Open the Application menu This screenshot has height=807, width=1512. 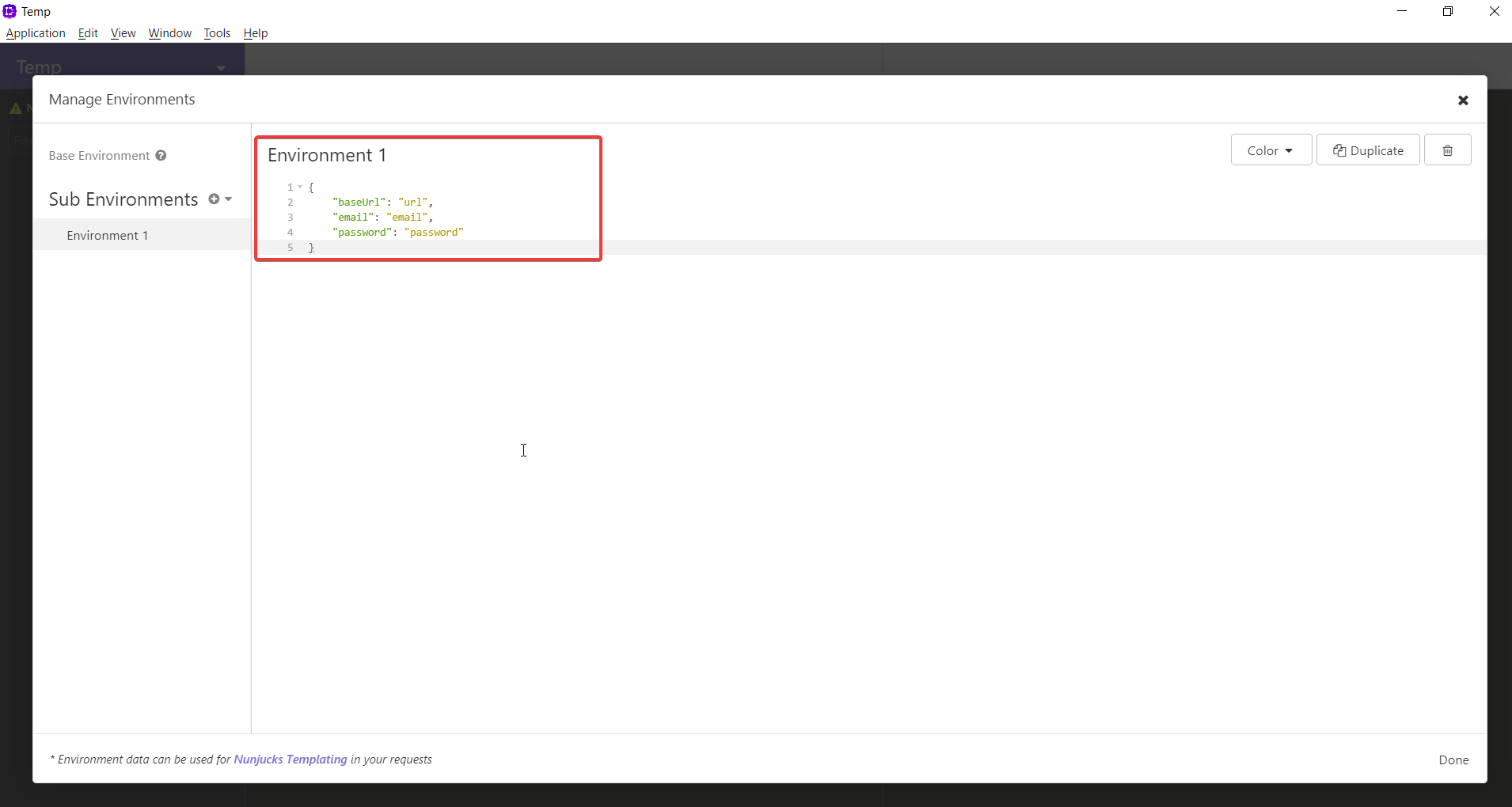(x=36, y=33)
